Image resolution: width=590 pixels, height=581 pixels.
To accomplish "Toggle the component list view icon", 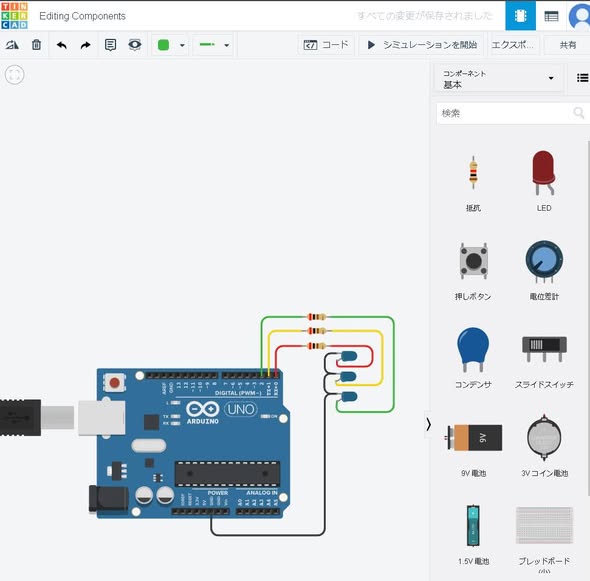I will (x=582, y=78).
